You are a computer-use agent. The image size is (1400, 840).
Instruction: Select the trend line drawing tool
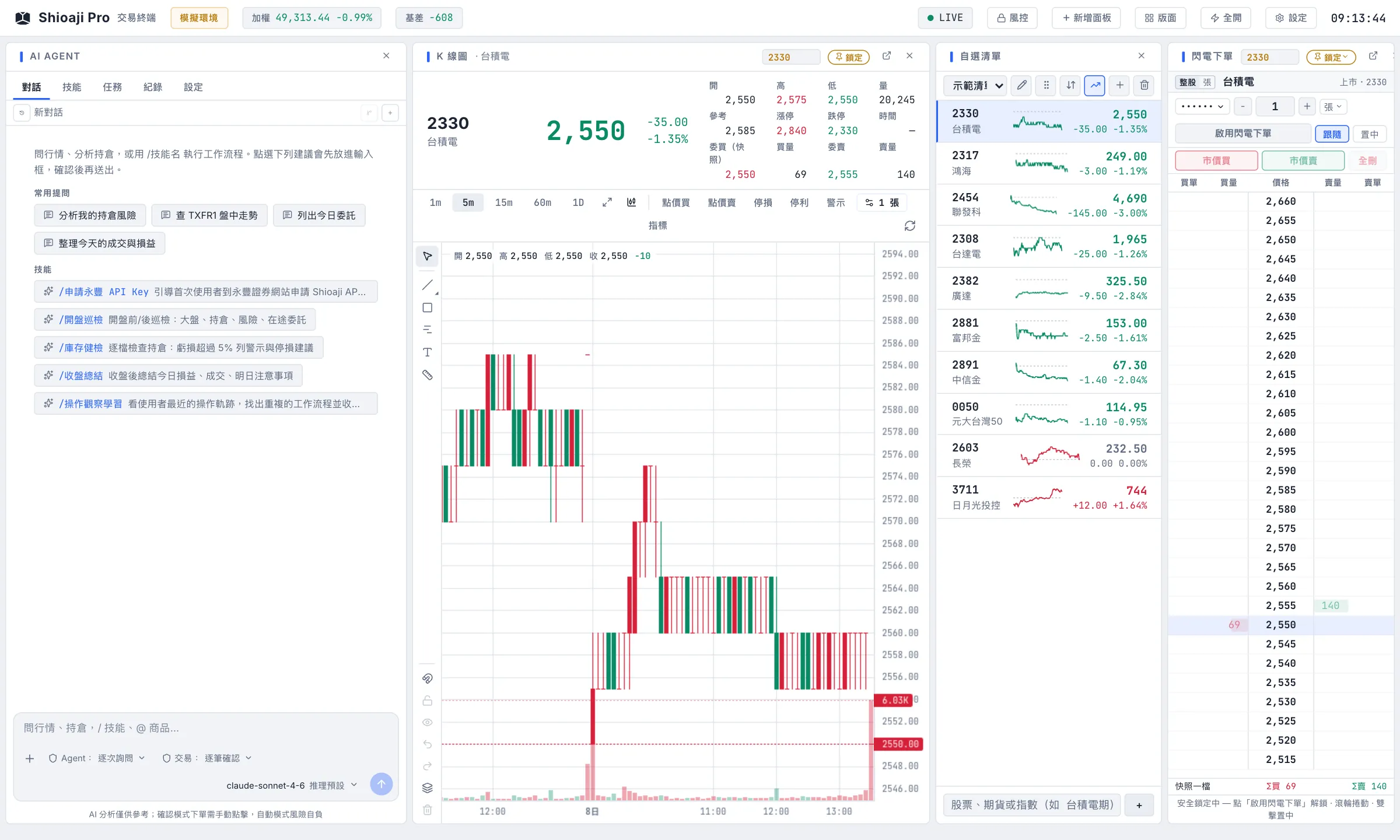point(427,285)
